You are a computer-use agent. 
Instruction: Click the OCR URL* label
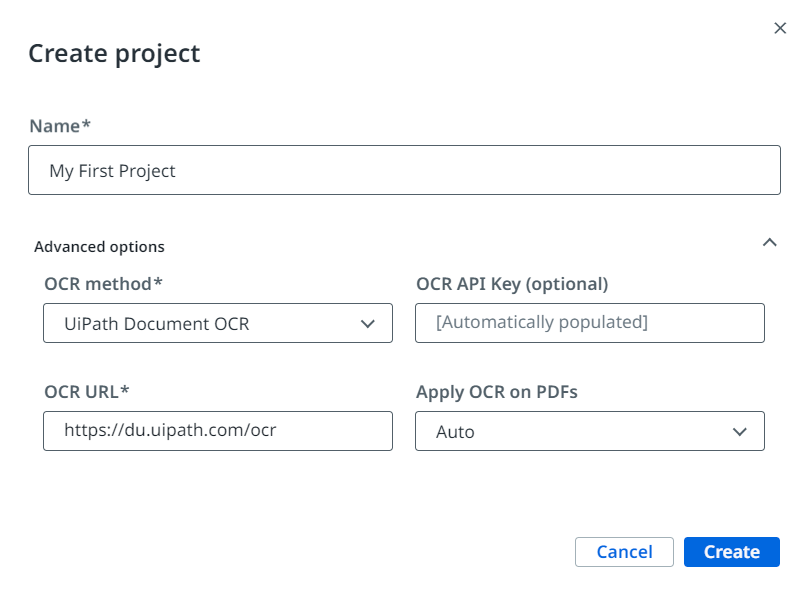click(x=87, y=392)
